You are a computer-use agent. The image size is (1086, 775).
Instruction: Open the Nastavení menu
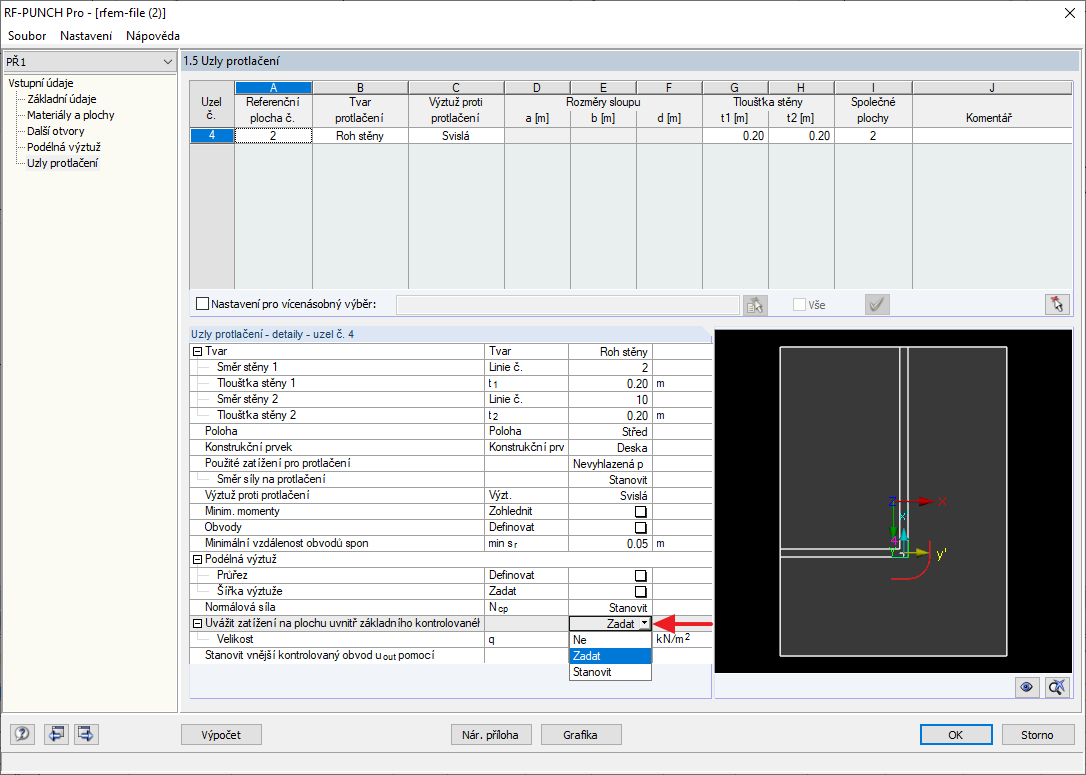tap(86, 35)
